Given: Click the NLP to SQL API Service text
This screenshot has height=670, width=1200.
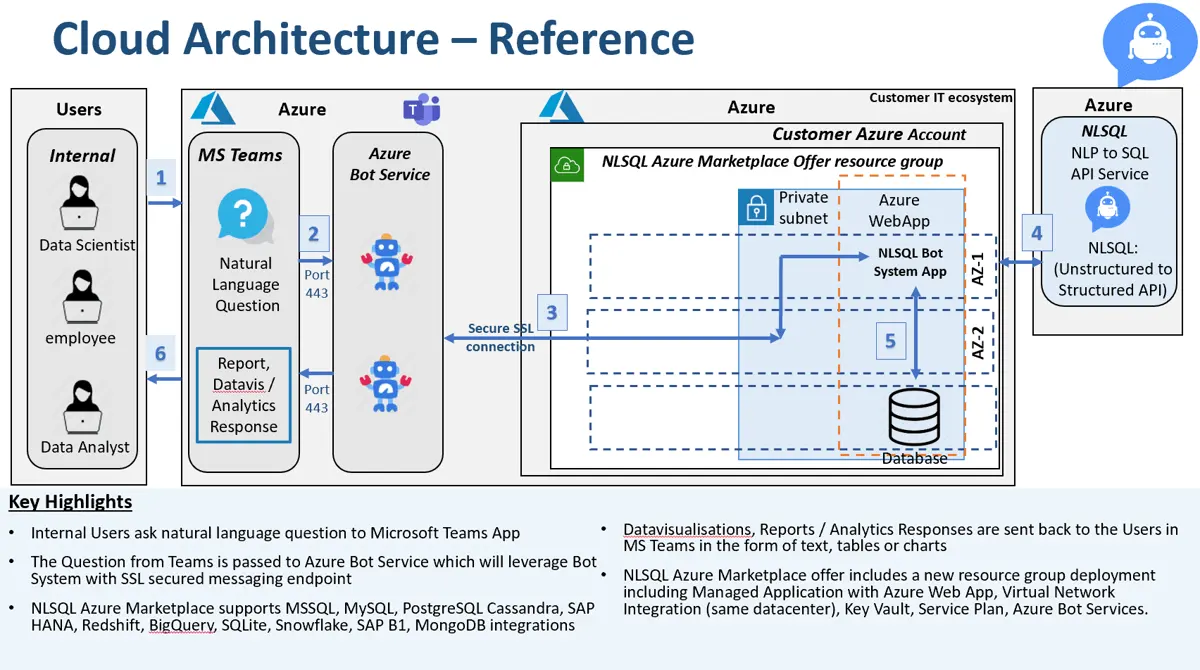Looking at the screenshot, I should click(1108, 163).
